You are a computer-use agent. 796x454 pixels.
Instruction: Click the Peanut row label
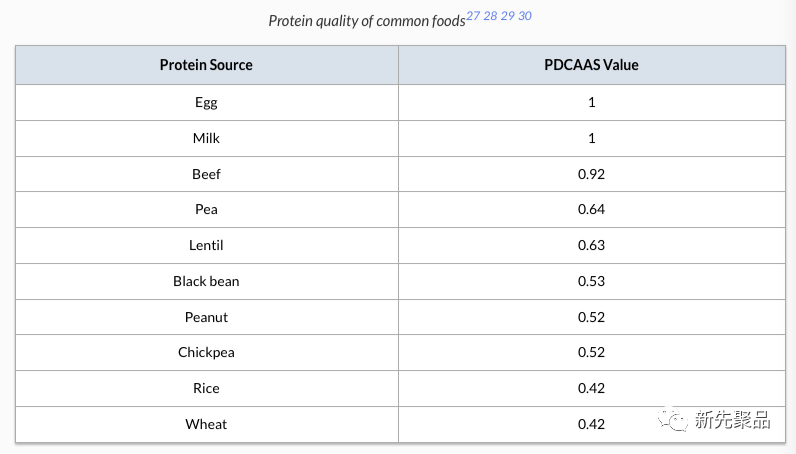pyautogui.click(x=206, y=317)
